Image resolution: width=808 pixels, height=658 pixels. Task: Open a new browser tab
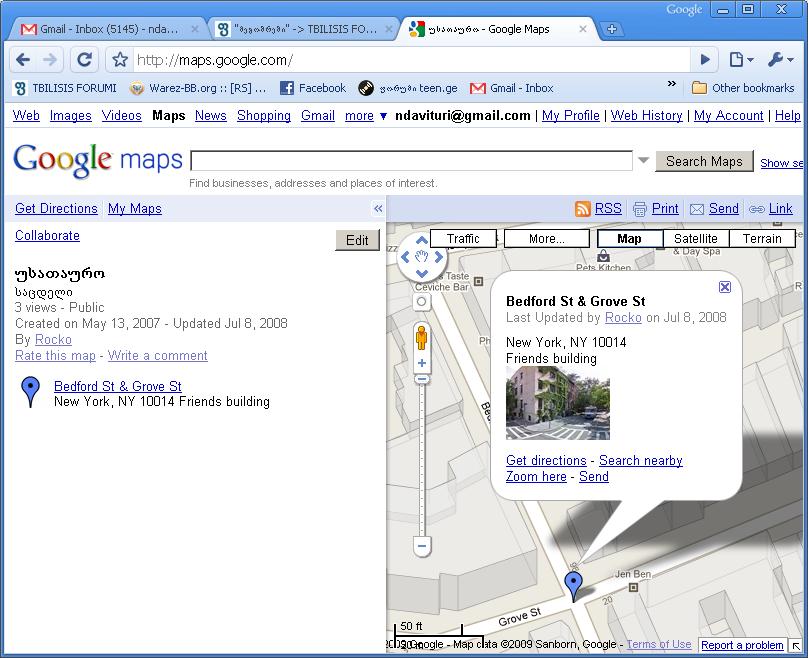(x=612, y=29)
